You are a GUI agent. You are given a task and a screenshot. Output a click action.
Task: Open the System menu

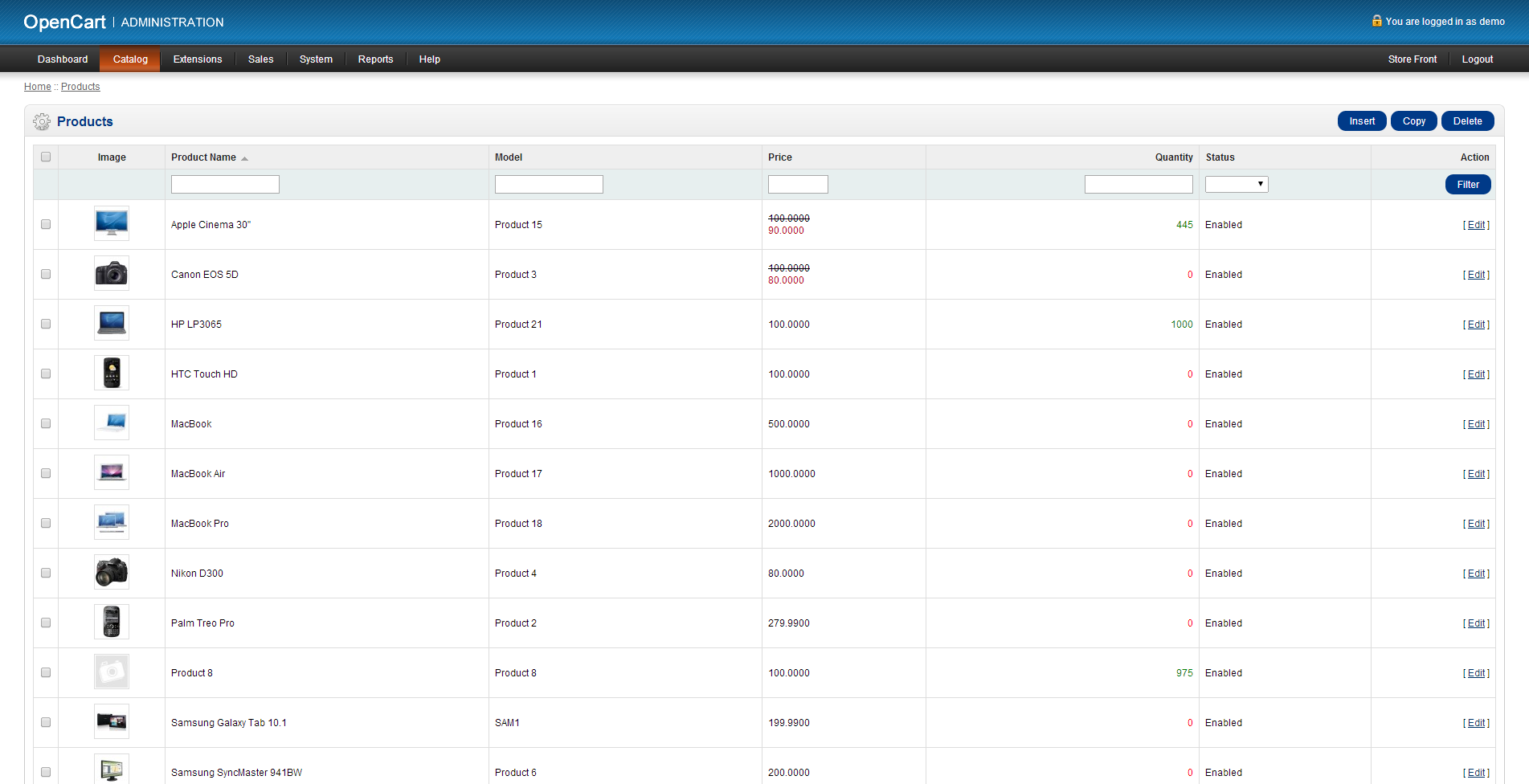point(316,59)
